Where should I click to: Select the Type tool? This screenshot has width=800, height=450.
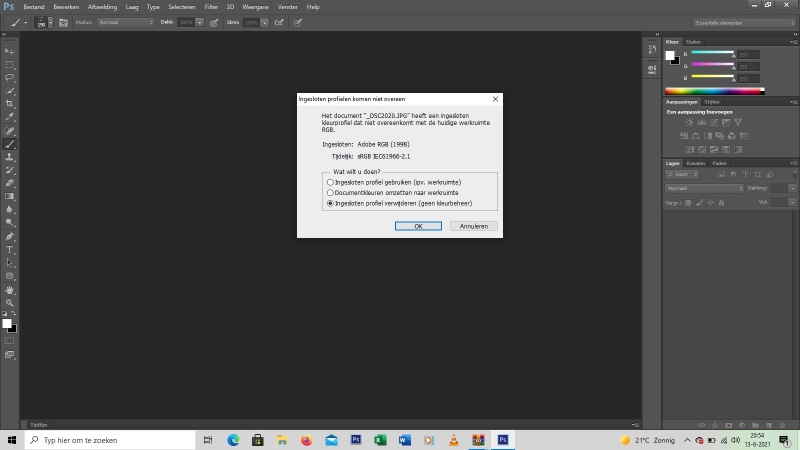[10, 250]
